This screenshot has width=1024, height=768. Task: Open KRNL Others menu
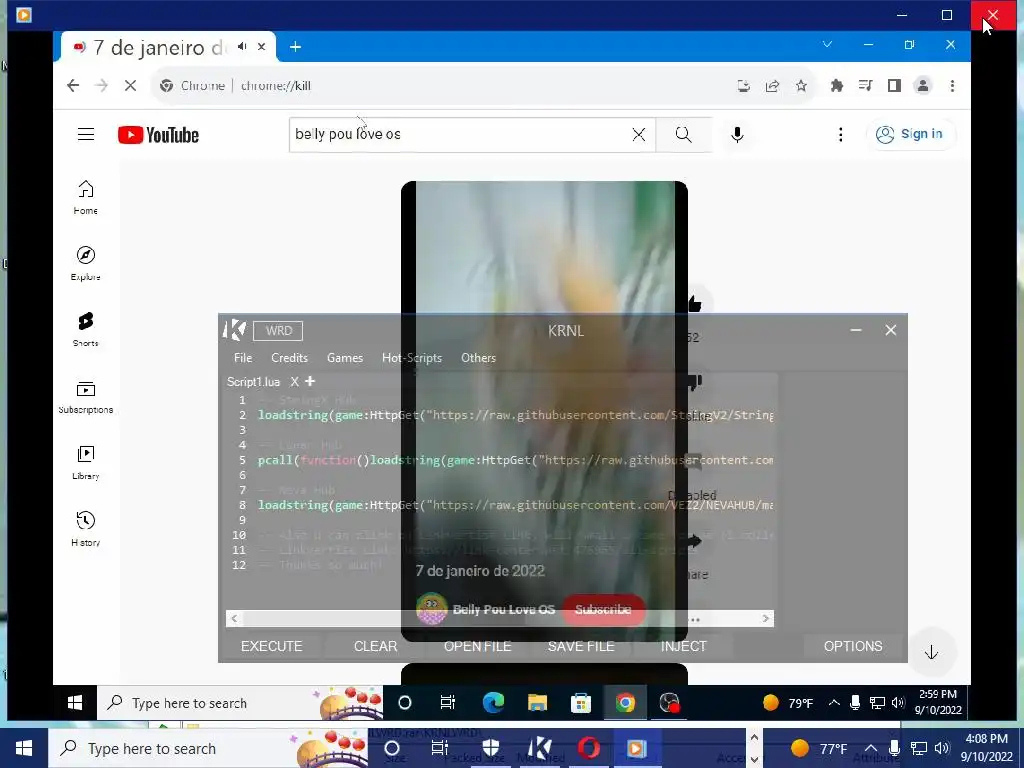click(x=479, y=358)
